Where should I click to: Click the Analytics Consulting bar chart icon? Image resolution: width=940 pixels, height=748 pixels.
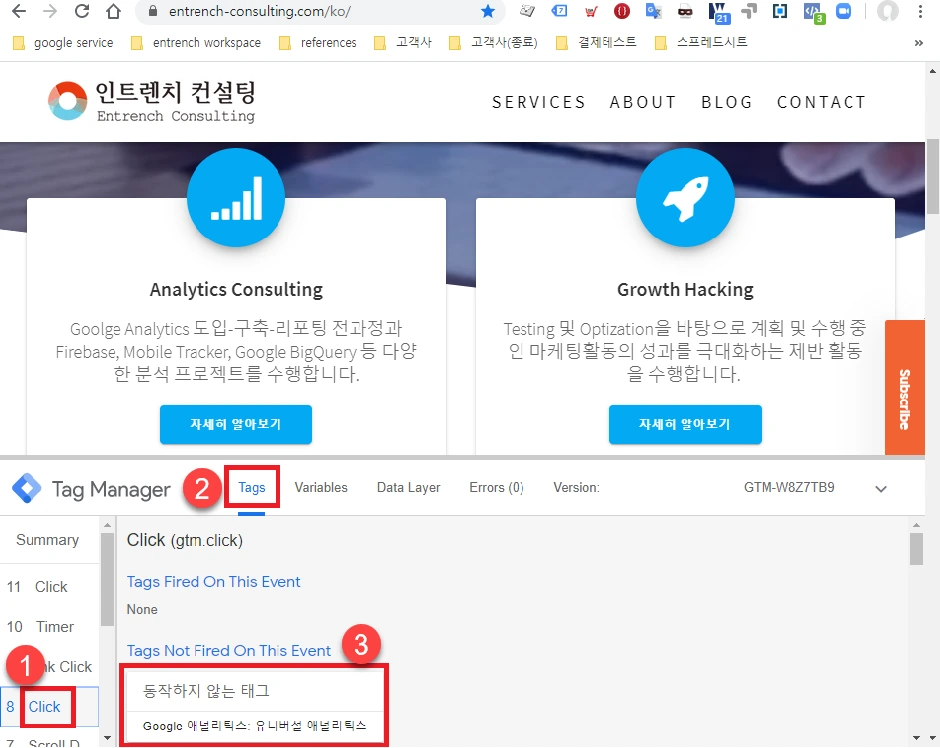pyautogui.click(x=236, y=197)
